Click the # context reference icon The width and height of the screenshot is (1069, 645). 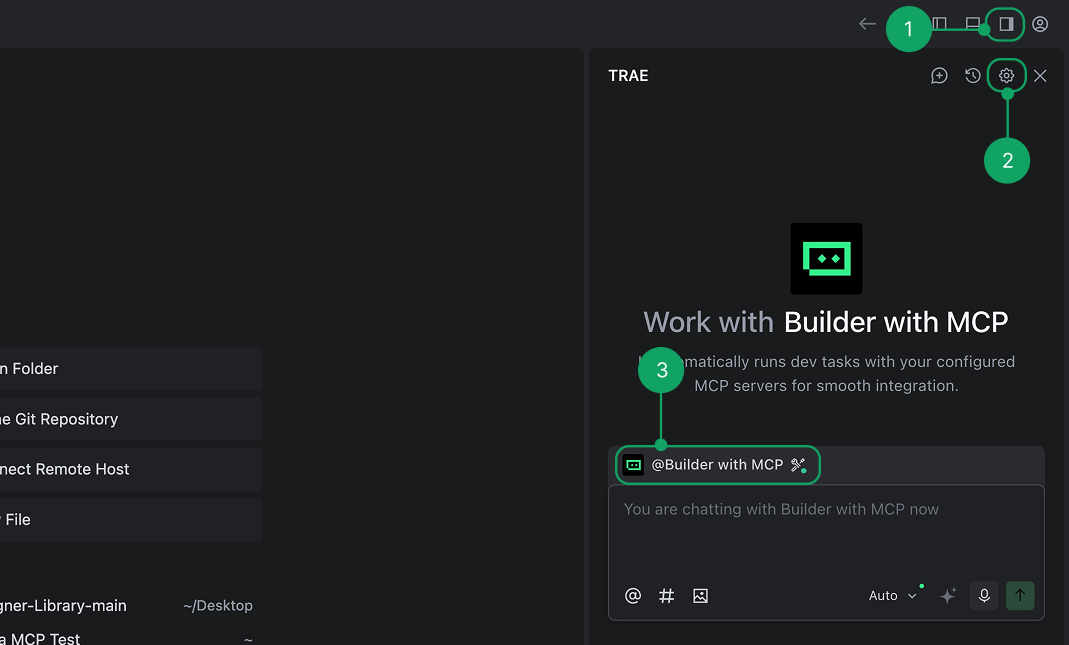pos(666,596)
